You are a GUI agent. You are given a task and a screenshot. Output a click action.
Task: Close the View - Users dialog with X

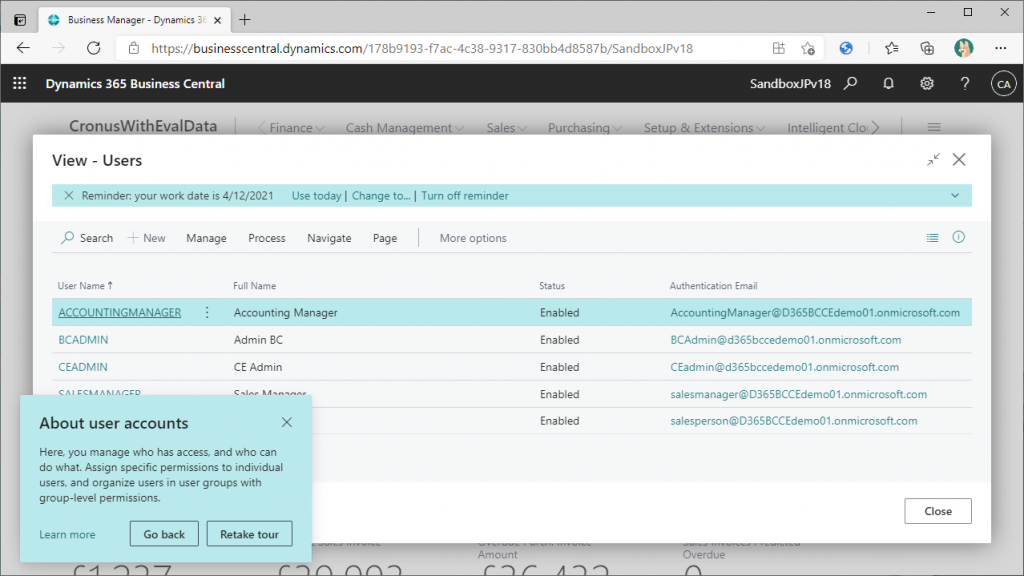coord(959,159)
